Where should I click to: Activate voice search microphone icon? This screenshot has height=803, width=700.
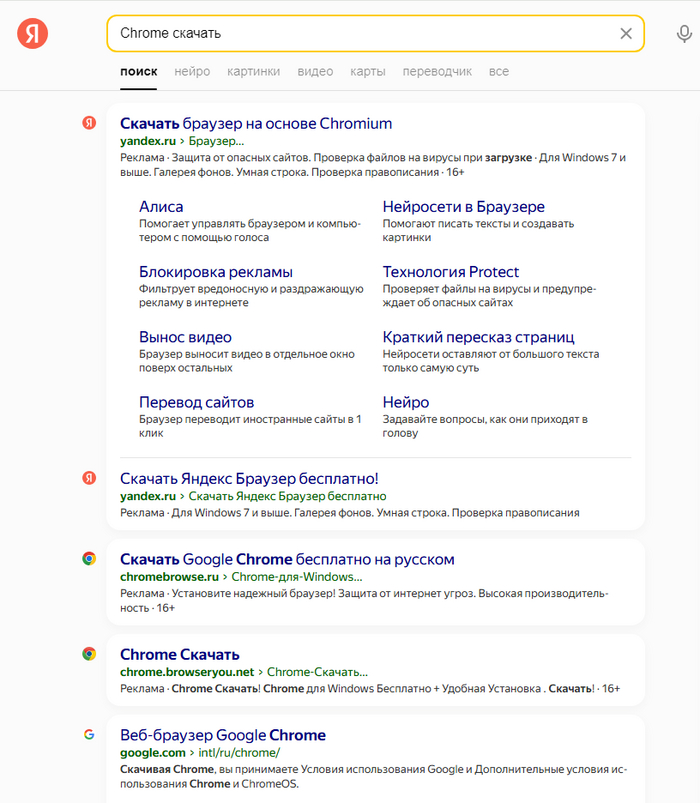[684, 34]
